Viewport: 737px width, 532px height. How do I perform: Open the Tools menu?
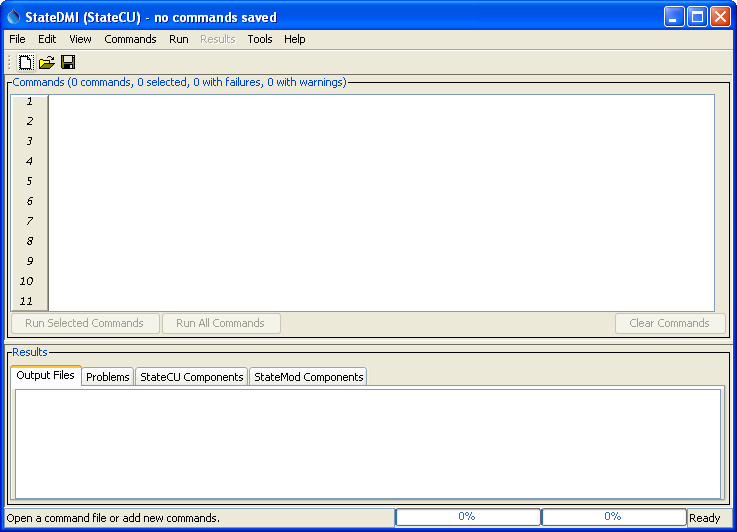[260, 39]
